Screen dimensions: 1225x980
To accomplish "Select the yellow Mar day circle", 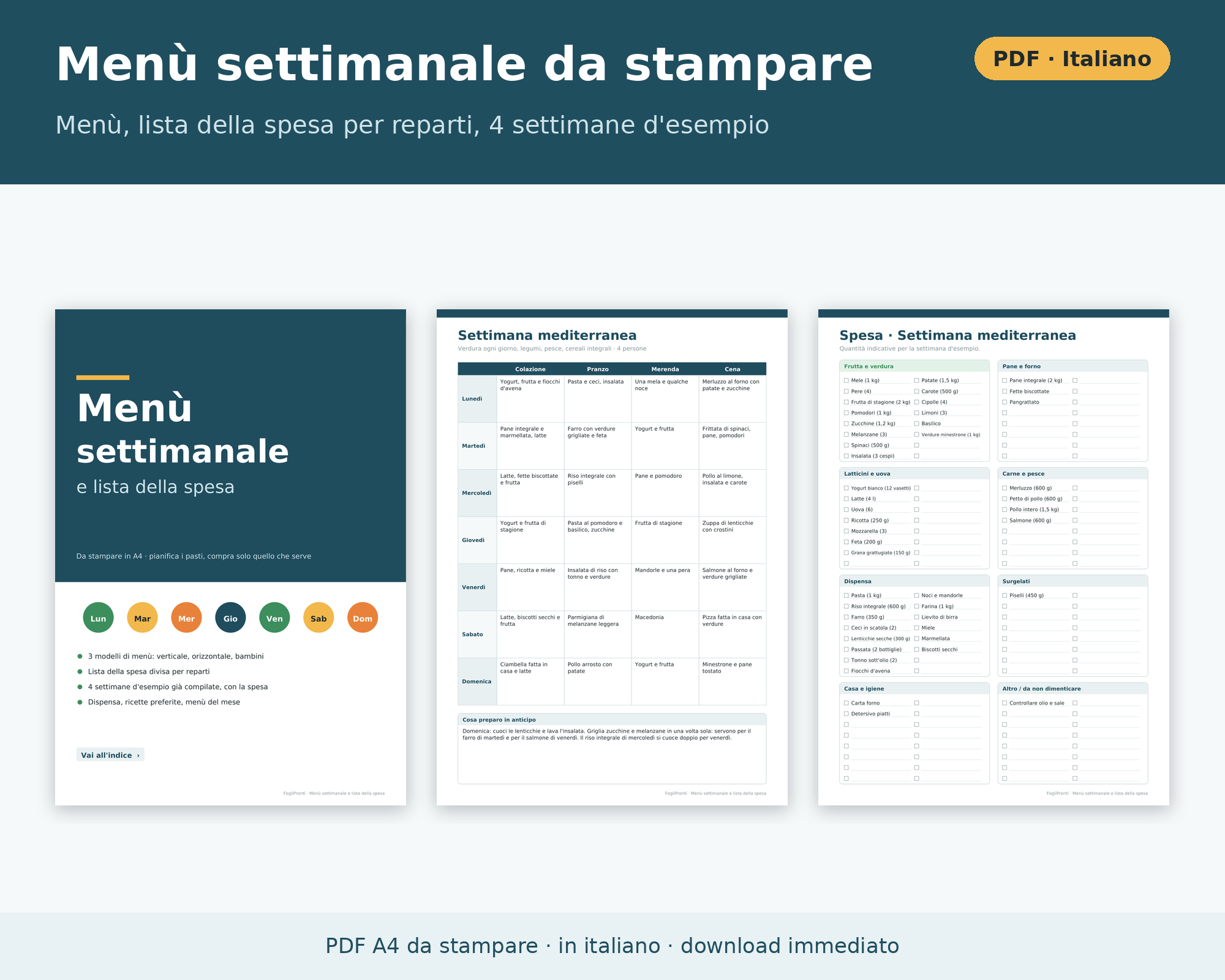I will coord(143,617).
